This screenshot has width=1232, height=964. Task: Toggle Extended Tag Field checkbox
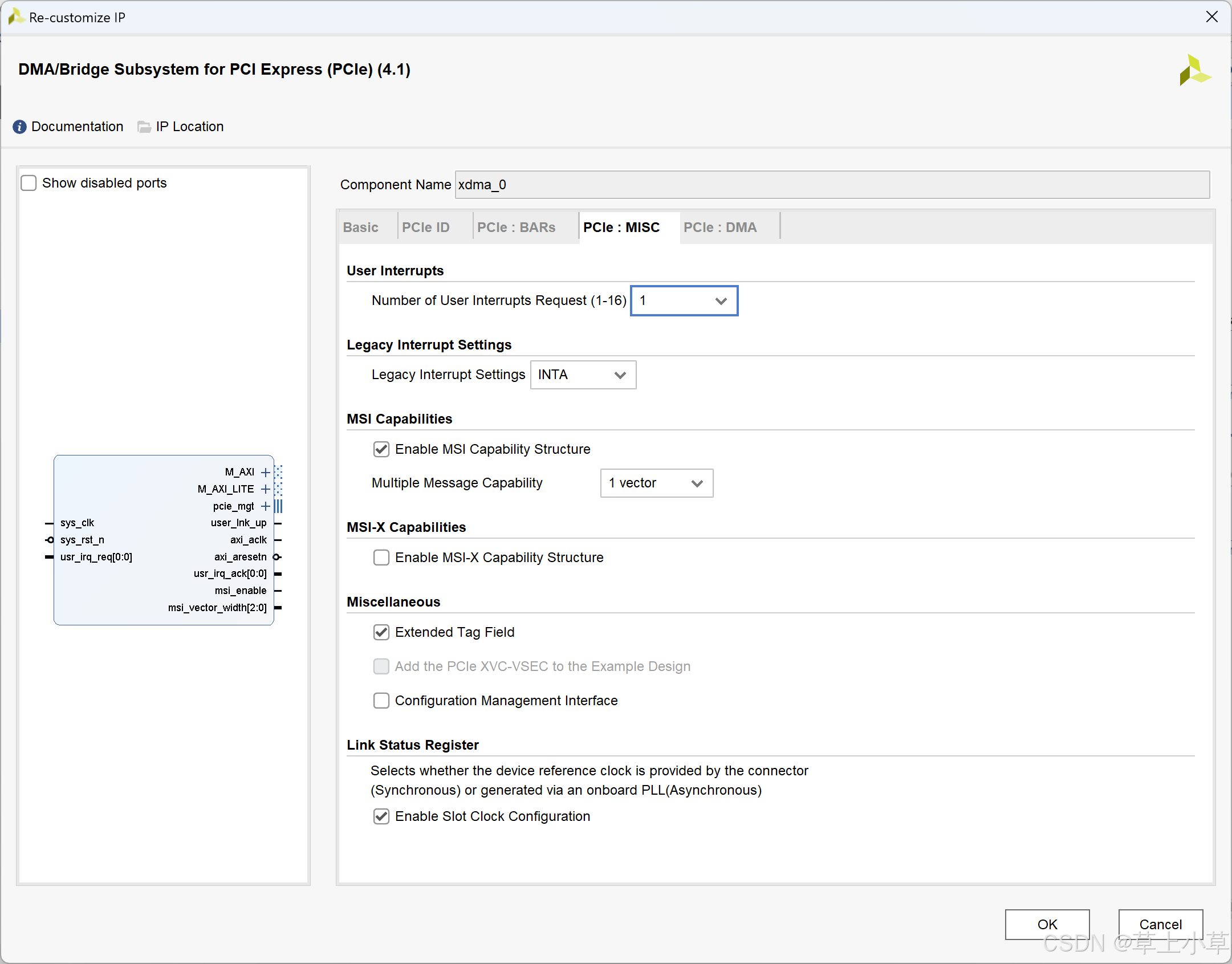[x=381, y=632]
